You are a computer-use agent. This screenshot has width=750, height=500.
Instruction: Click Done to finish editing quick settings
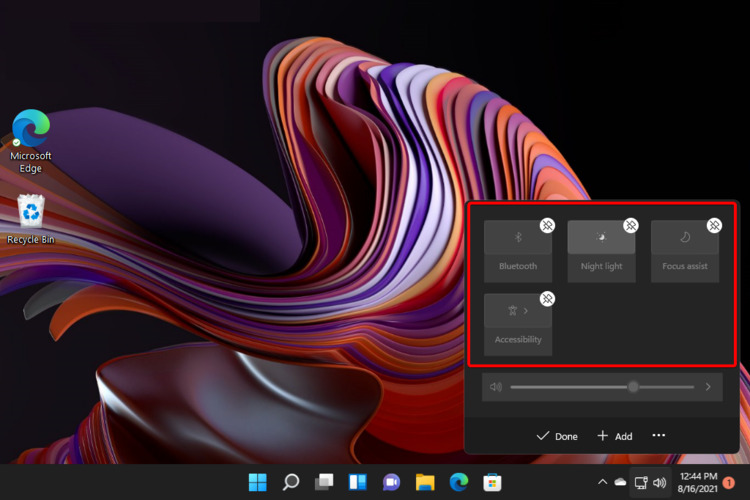pos(557,436)
